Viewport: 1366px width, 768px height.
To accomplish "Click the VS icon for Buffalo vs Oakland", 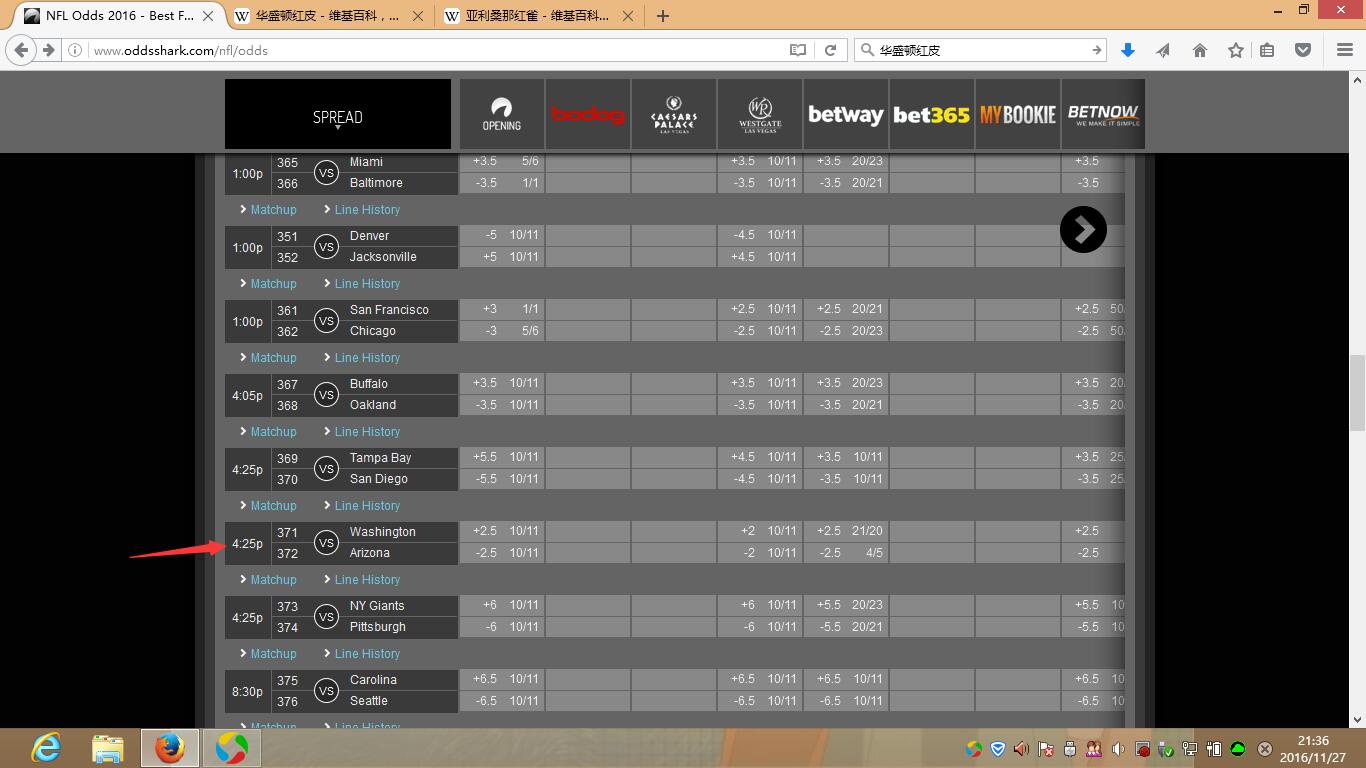I will pyautogui.click(x=326, y=395).
